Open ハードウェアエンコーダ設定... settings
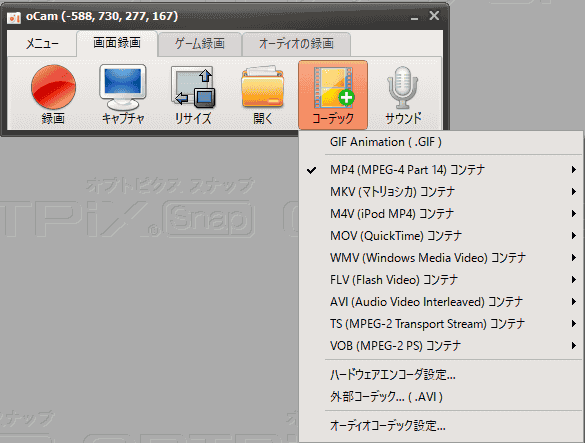Viewport: 585px width, 443px height. pos(441,375)
